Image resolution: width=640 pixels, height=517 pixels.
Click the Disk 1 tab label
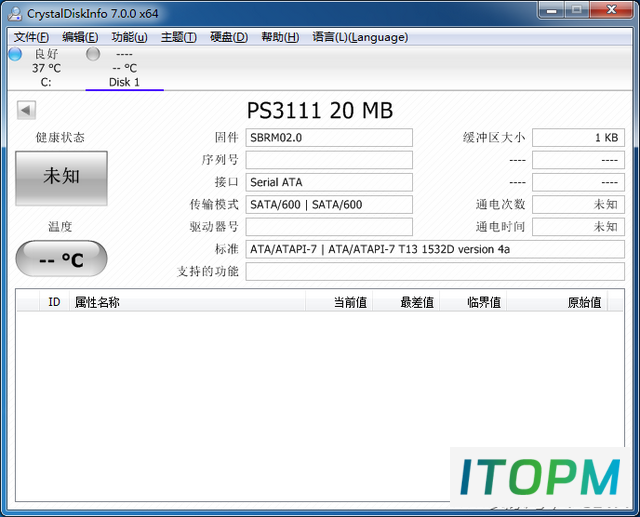click(124, 82)
